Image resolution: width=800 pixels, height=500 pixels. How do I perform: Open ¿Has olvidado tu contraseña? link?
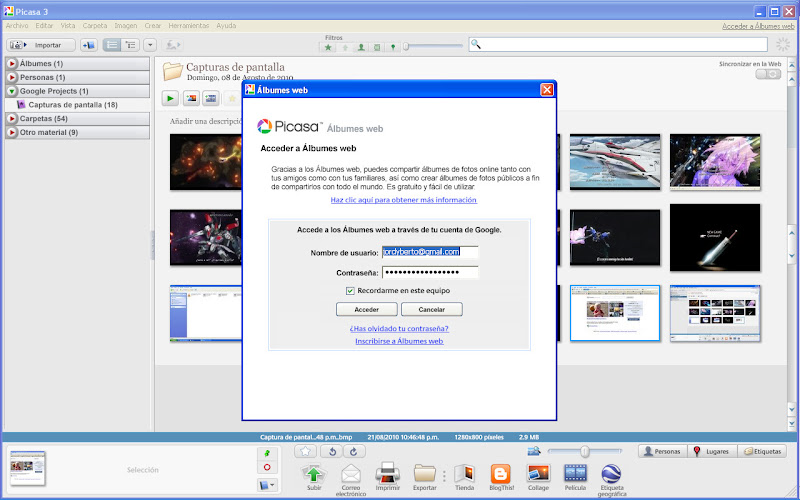(399, 329)
